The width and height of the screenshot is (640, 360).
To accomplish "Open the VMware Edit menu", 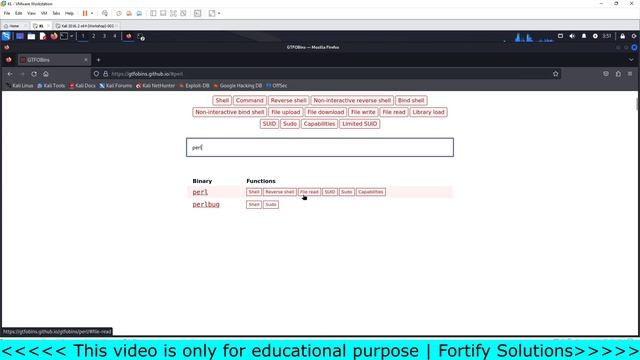I will point(19,13).
